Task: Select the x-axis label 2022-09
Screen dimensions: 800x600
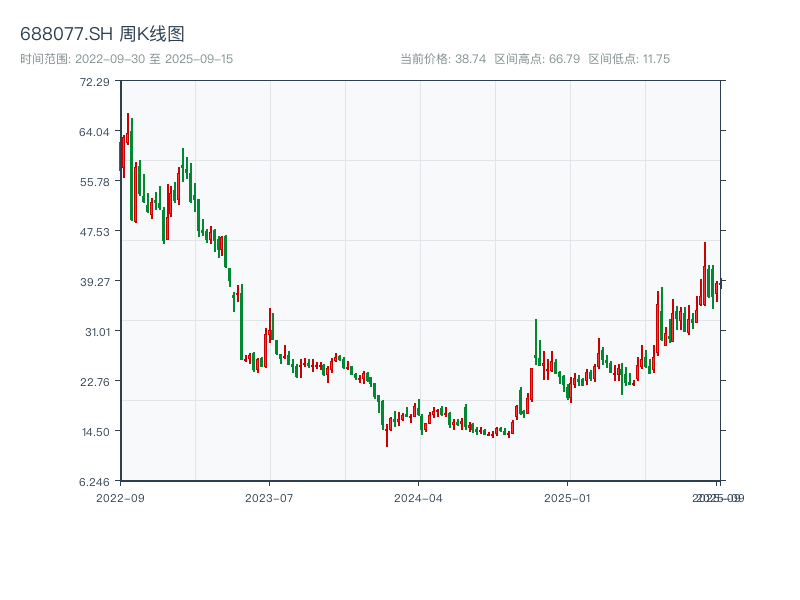Action: (120, 498)
